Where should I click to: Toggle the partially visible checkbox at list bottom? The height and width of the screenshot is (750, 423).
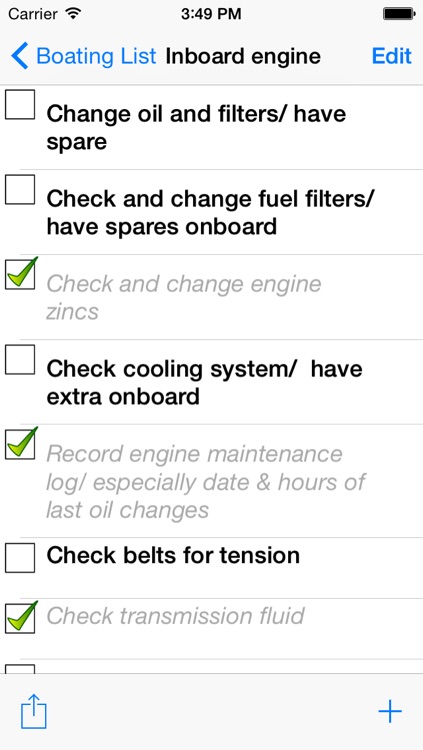point(20,669)
